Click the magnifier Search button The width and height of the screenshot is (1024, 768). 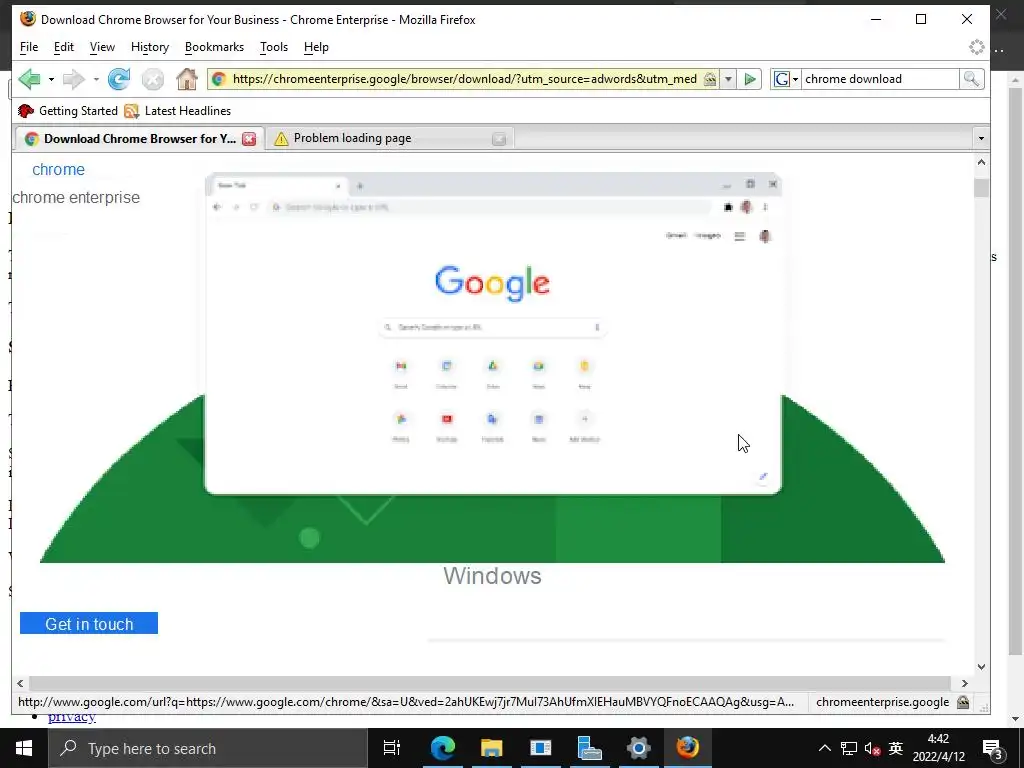pos(971,79)
